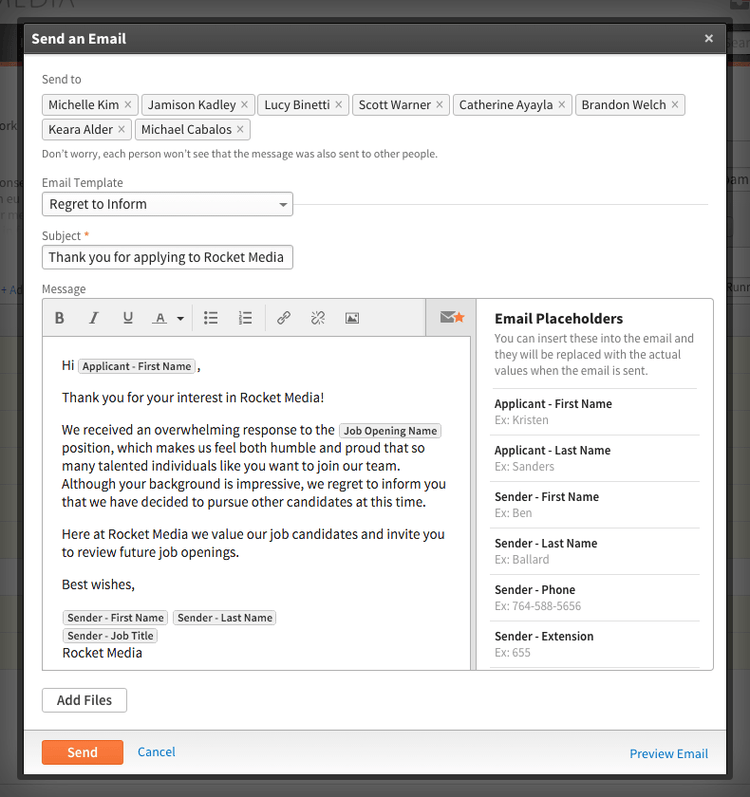750x797 pixels.
Task: Toggle the email placeholders panel icon
Action: point(452,317)
